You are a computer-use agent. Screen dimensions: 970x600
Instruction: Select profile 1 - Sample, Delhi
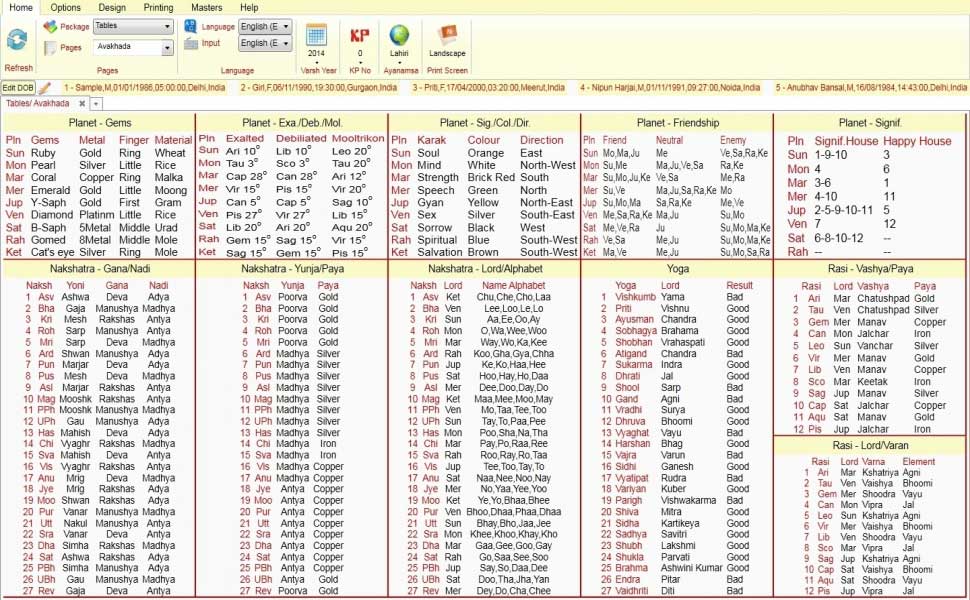pos(144,88)
